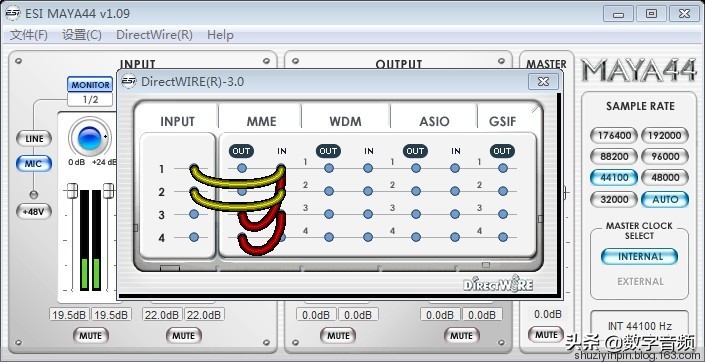The height and width of the screenshot is (362, 705).
Task: Click ESI logo icon in DirectWIRE title bar
Action: click(129, 81)
